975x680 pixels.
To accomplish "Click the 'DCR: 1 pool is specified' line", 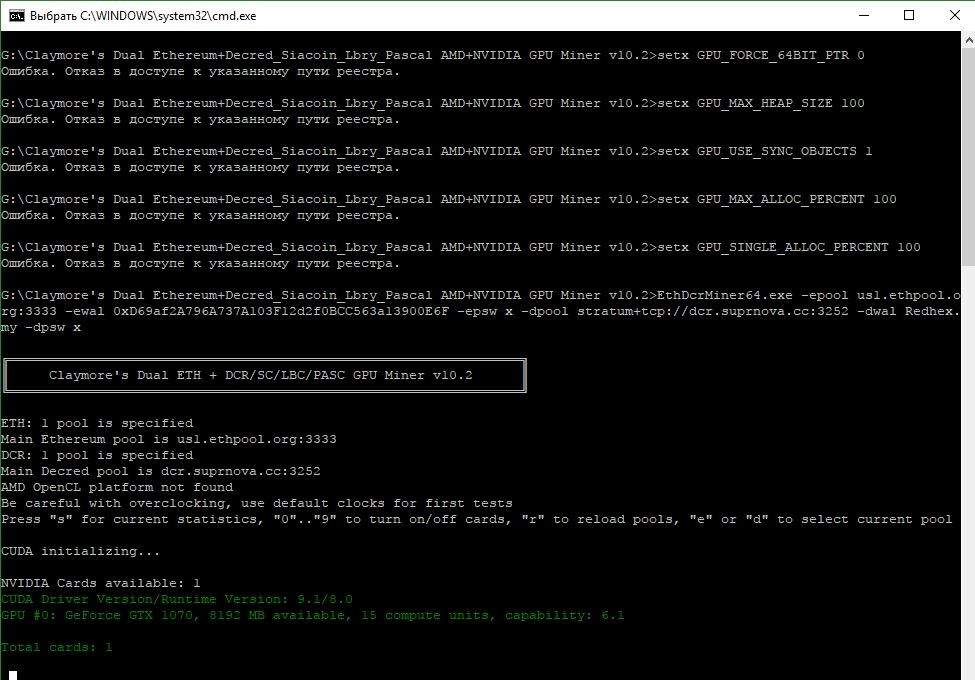I will pos(97,456).
